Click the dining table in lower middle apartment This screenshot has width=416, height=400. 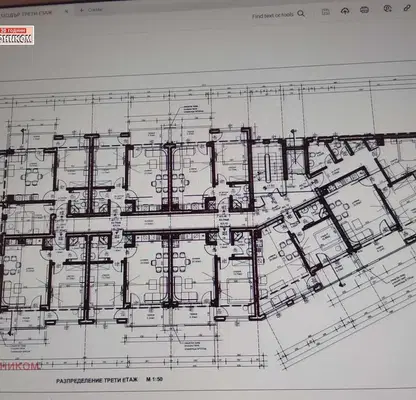click(x=171, y=262)
